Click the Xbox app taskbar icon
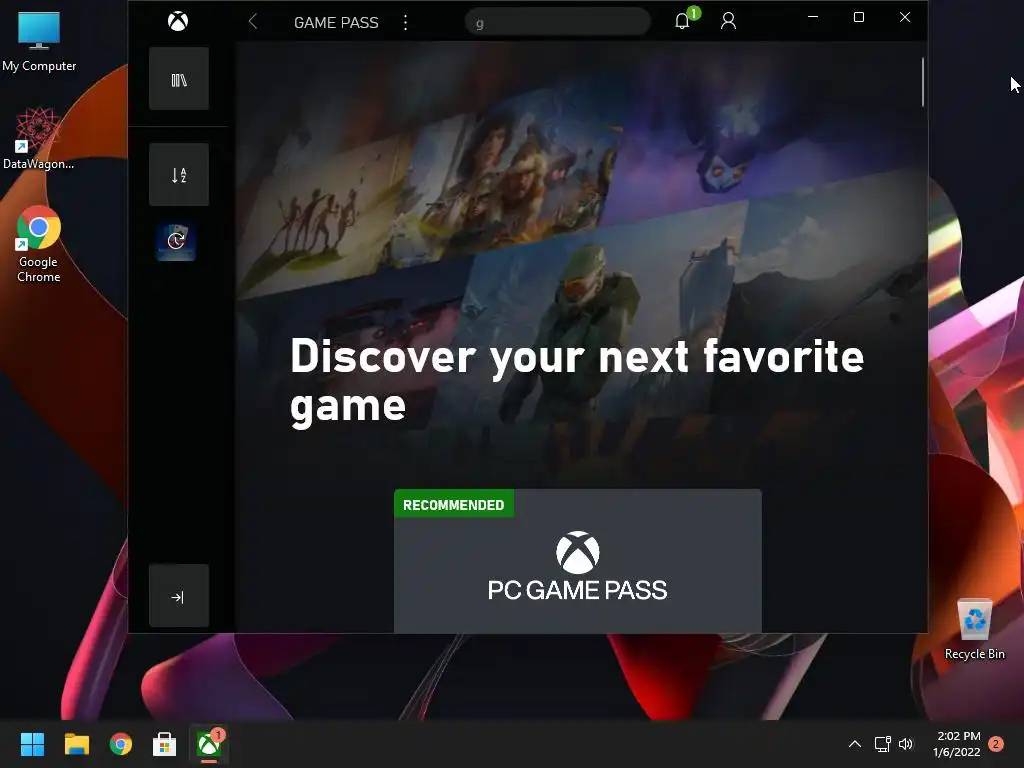 (209, 744)
